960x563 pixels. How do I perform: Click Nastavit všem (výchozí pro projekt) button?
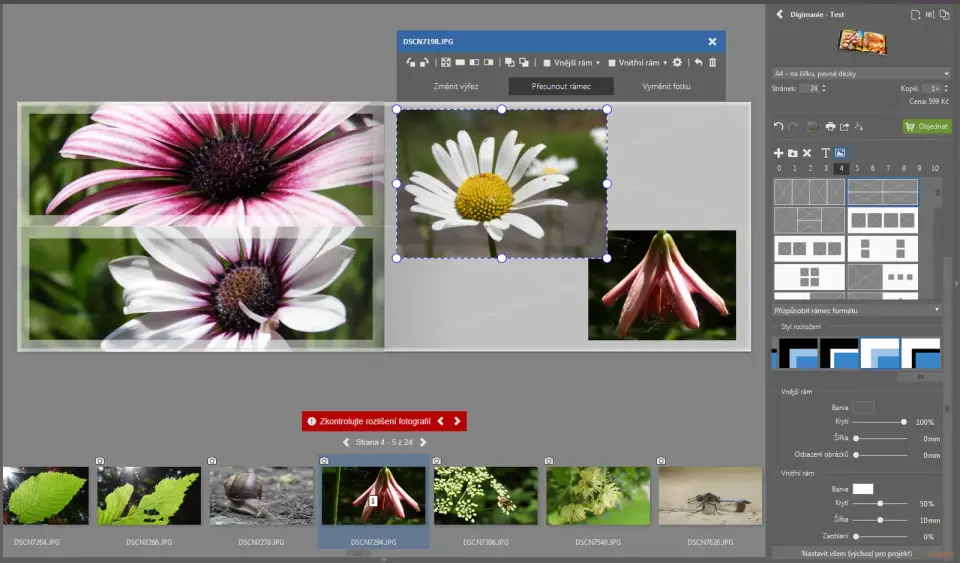pyautogui.click(x=858, y=552)
